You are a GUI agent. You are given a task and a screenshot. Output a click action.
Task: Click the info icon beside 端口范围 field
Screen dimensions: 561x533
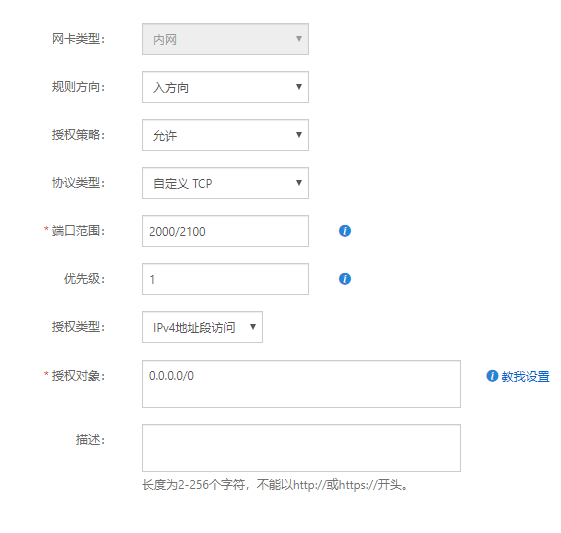[345, 231]
